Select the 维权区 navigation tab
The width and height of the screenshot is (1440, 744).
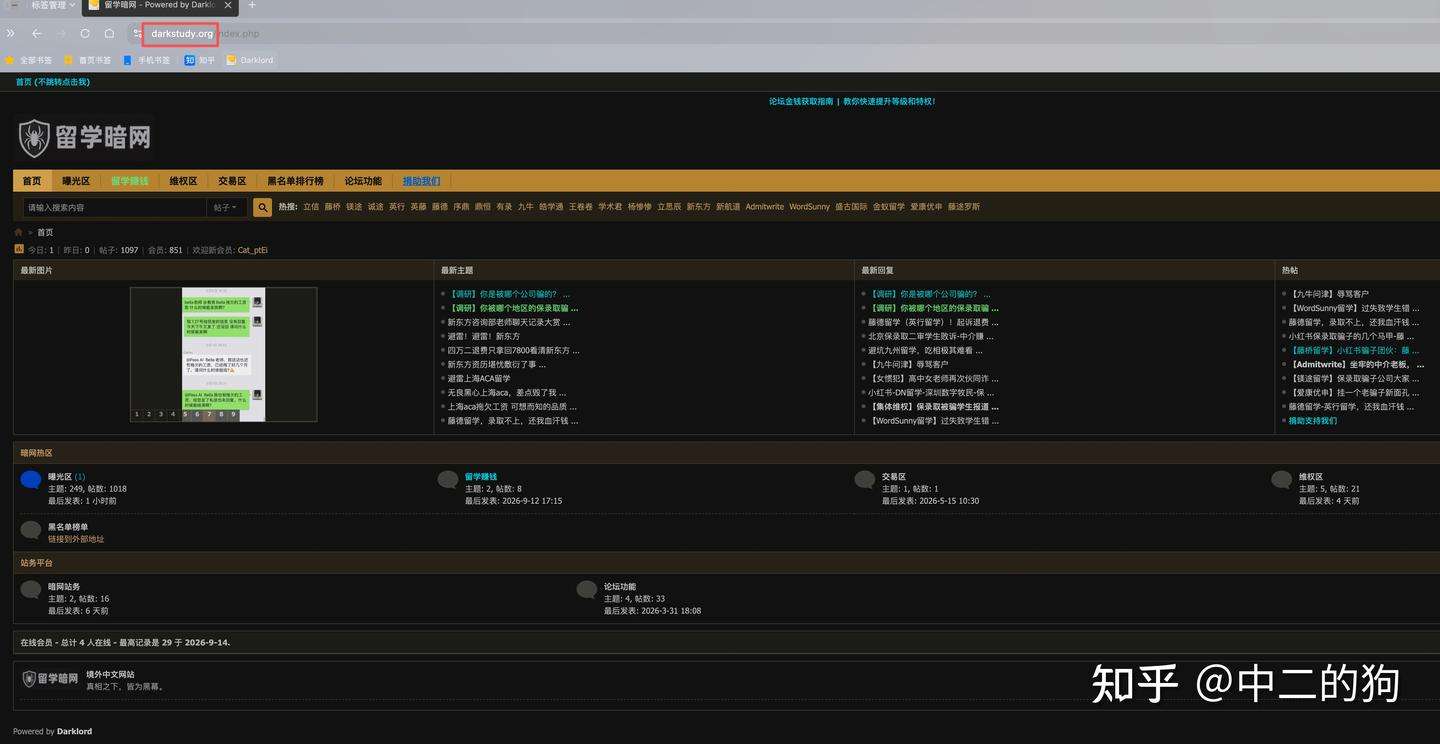coord(183,181)
